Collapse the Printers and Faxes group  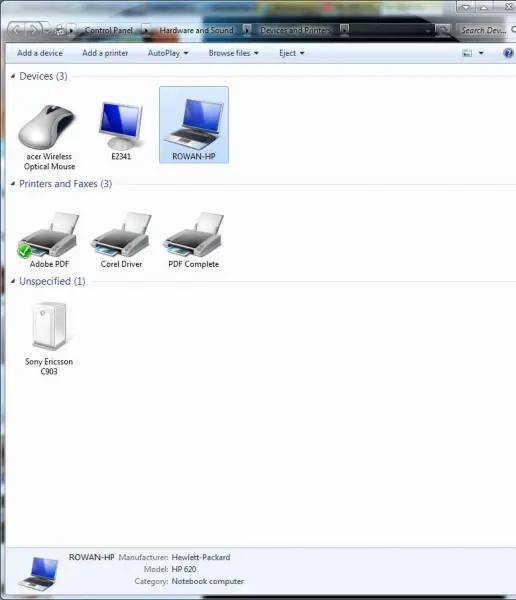click(13, 184)
